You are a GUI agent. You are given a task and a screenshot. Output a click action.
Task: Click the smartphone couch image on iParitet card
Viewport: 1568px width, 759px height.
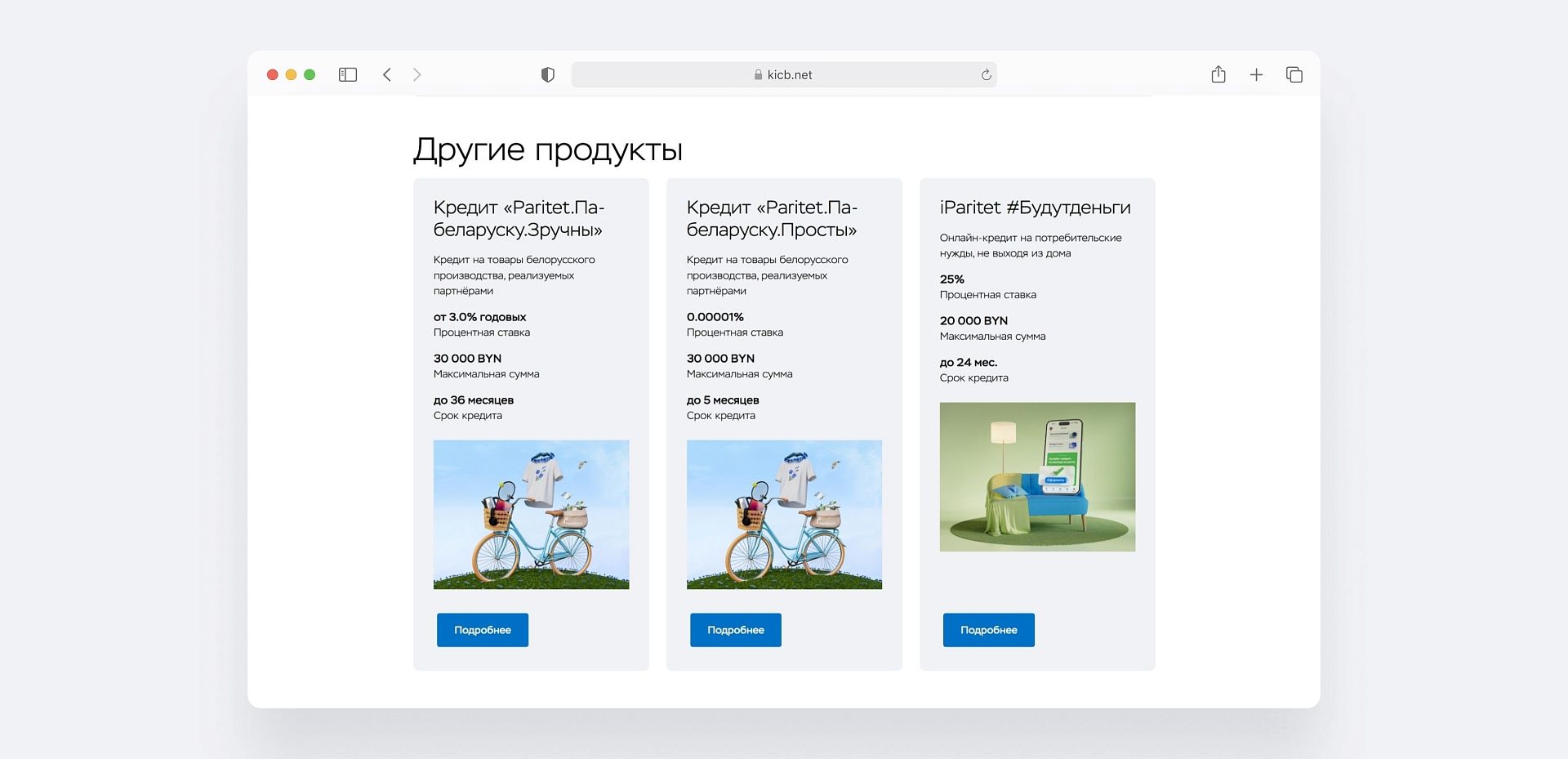pyautogui.click(x=1037, y=476)
